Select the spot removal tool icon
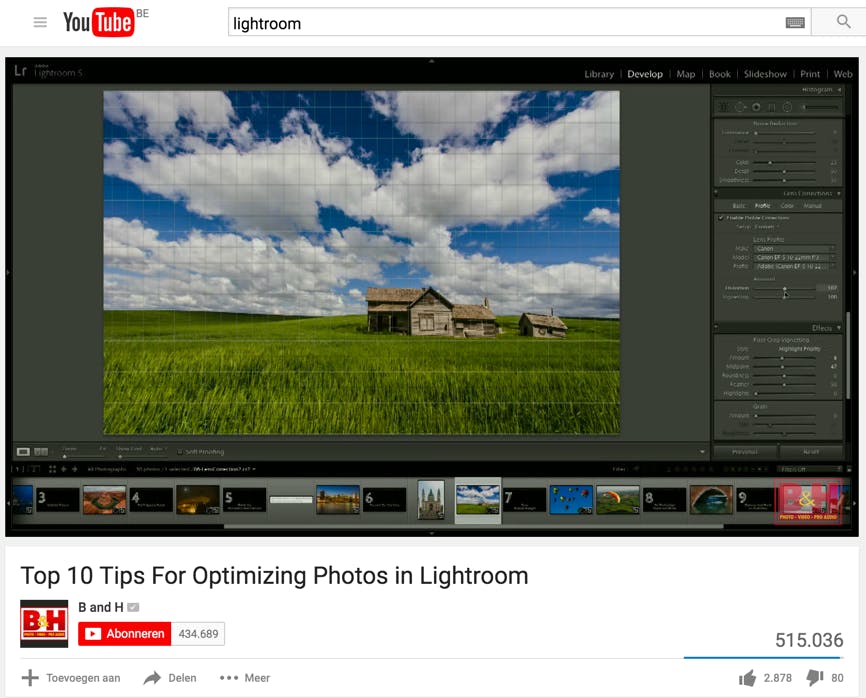Image resolution: width=866 pixels, height=698 pixels. pos(740,107)
